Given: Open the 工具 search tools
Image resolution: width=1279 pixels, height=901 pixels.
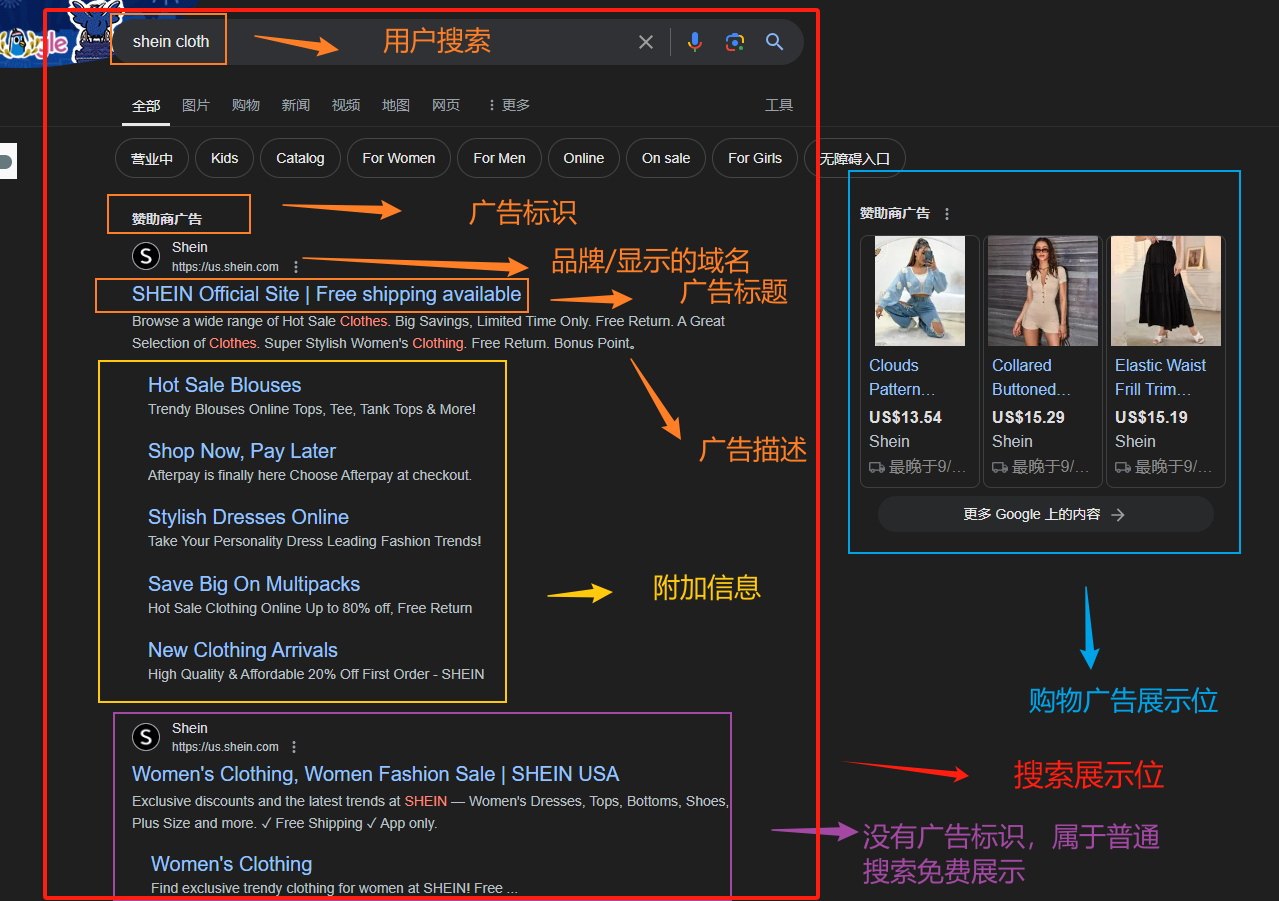Looking at the screenshot, I should tap(779, 105).
